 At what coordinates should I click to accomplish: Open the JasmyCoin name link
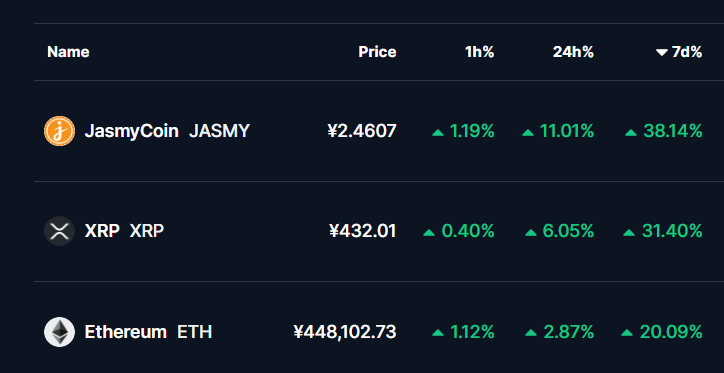coord(132,132)
